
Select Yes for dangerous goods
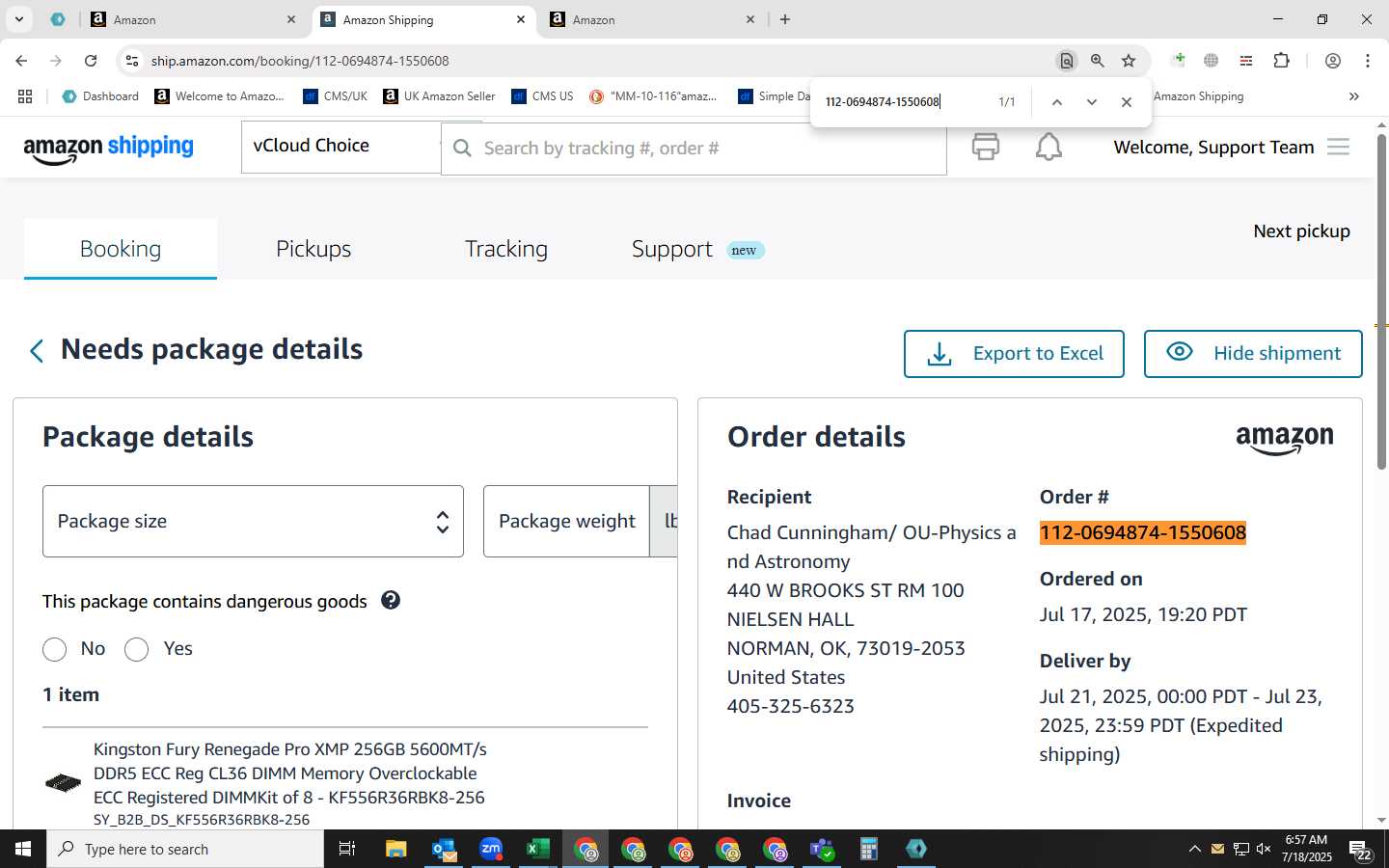(x=137, y=649)
